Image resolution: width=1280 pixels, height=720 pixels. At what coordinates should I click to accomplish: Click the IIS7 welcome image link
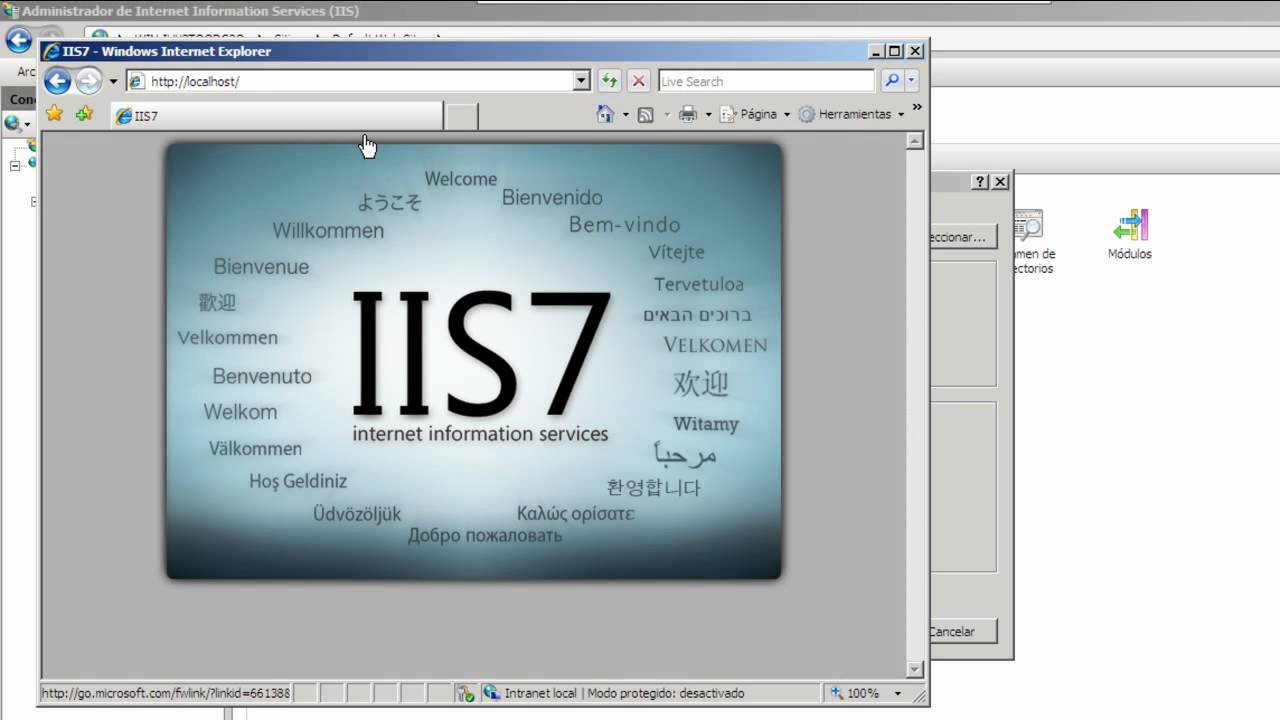(x=473, y=360)
